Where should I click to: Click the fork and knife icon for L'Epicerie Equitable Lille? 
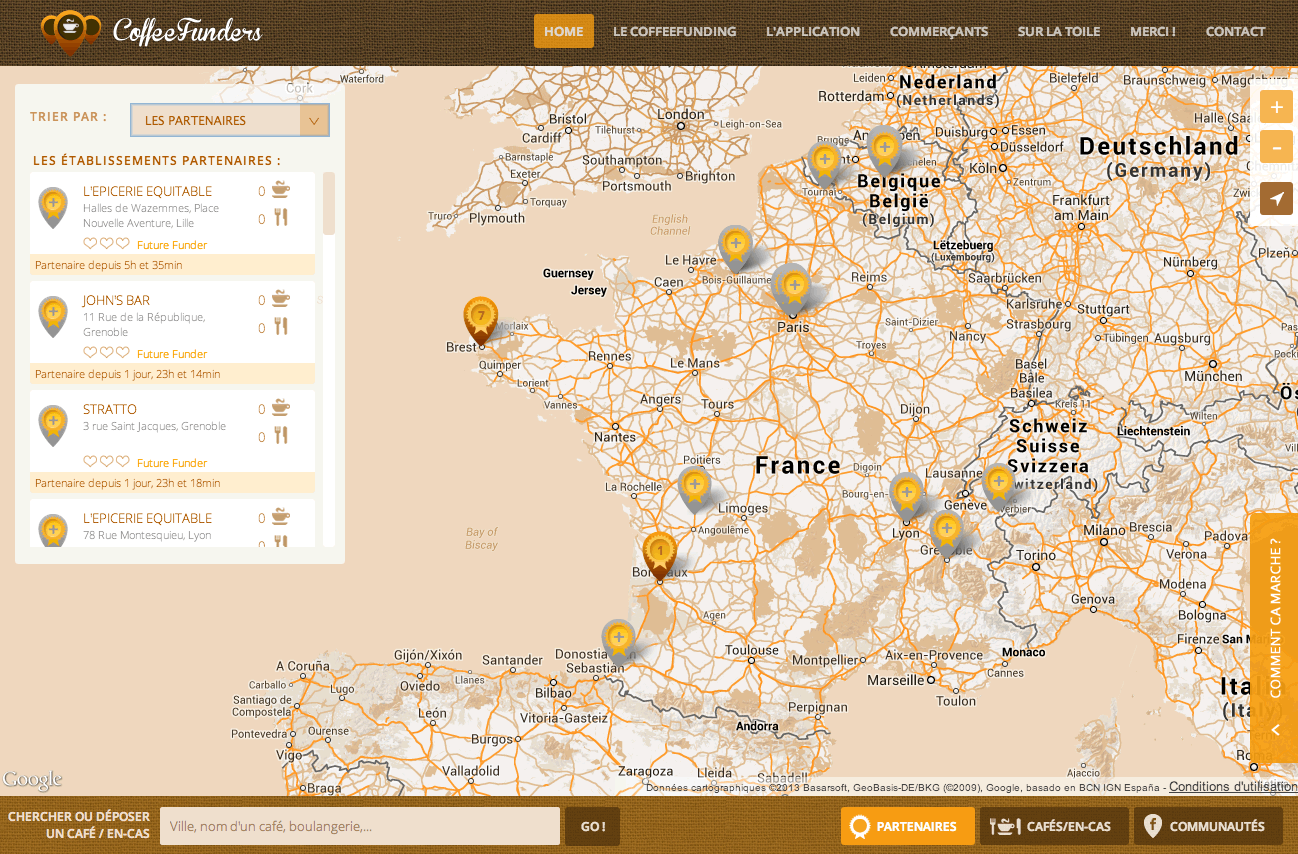280,217
